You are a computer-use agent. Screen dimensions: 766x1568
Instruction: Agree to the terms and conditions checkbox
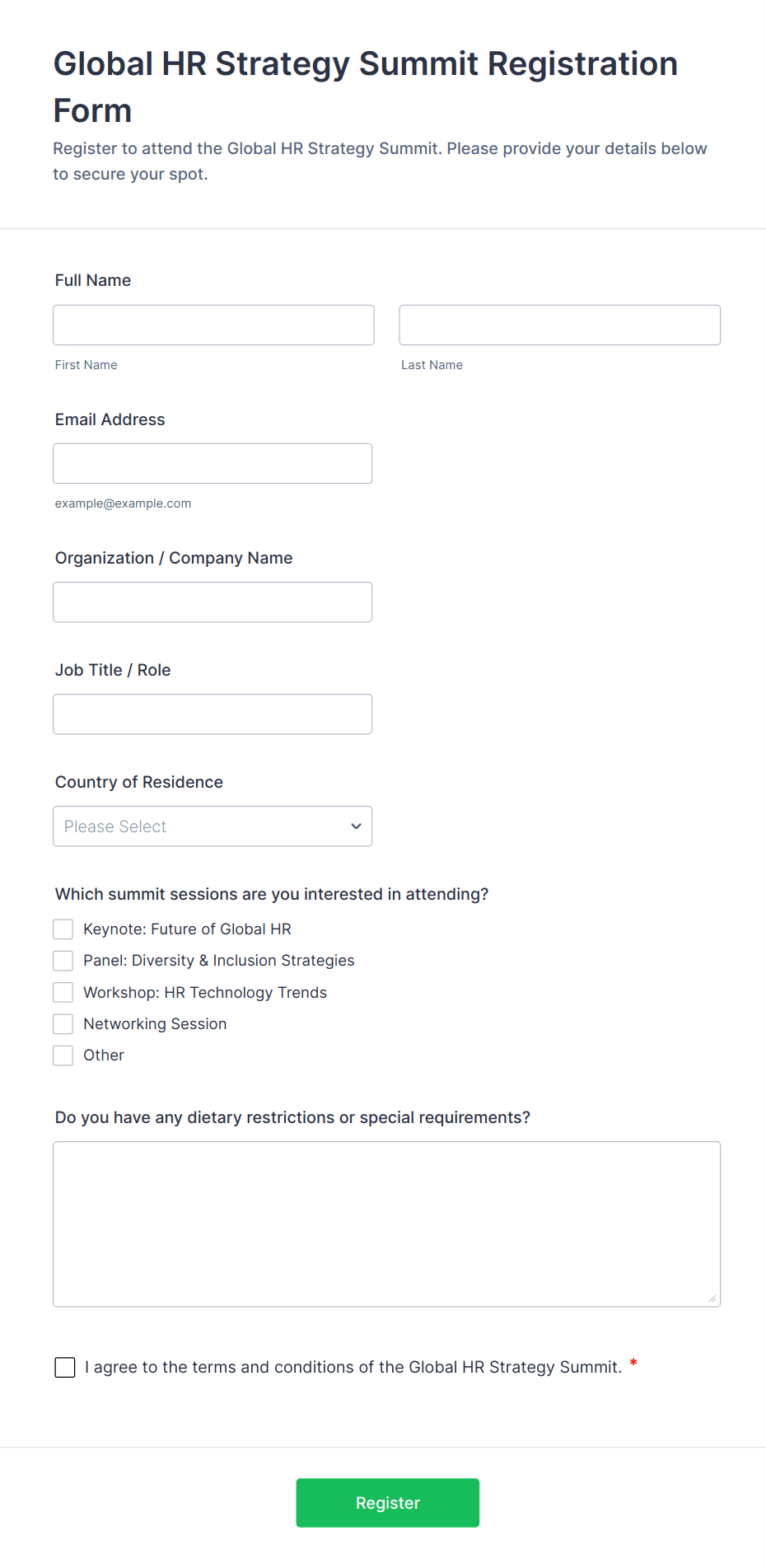coord(65,1367)
